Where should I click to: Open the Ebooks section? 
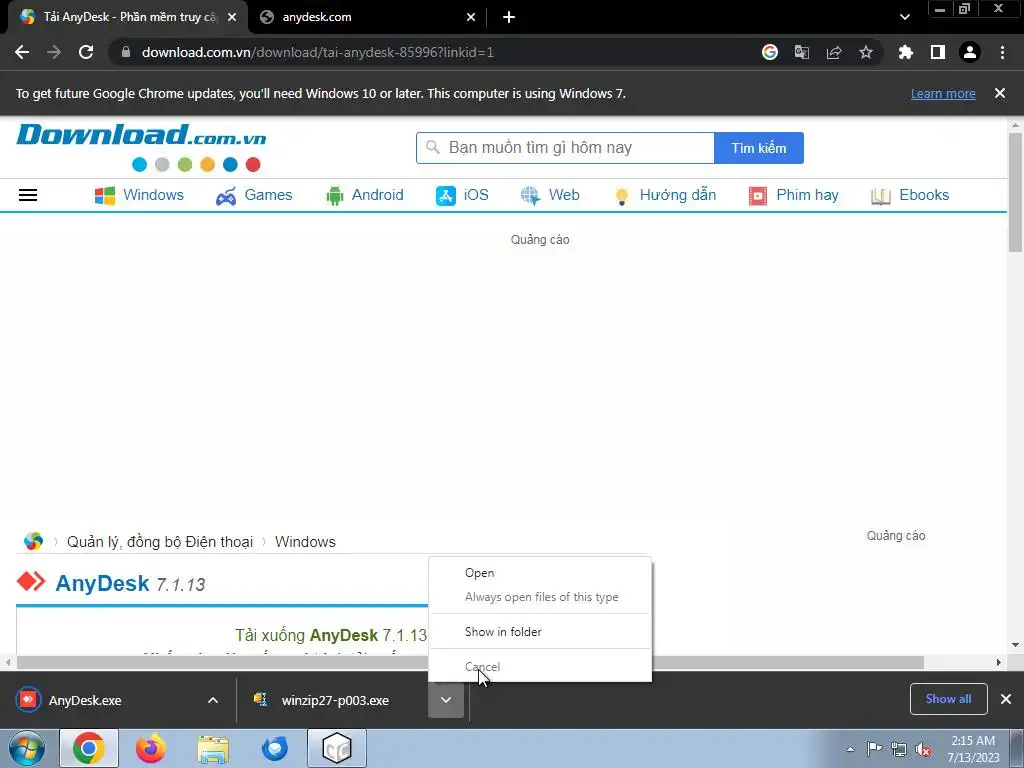[910, 195]
